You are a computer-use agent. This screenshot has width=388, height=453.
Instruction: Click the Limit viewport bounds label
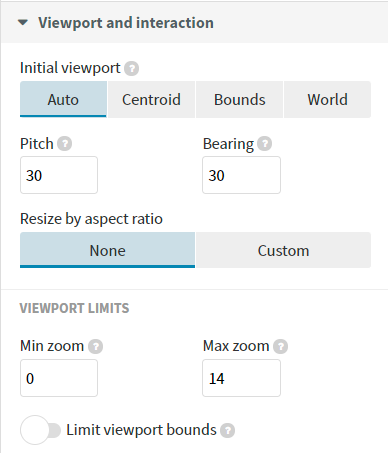click(141, 430)
